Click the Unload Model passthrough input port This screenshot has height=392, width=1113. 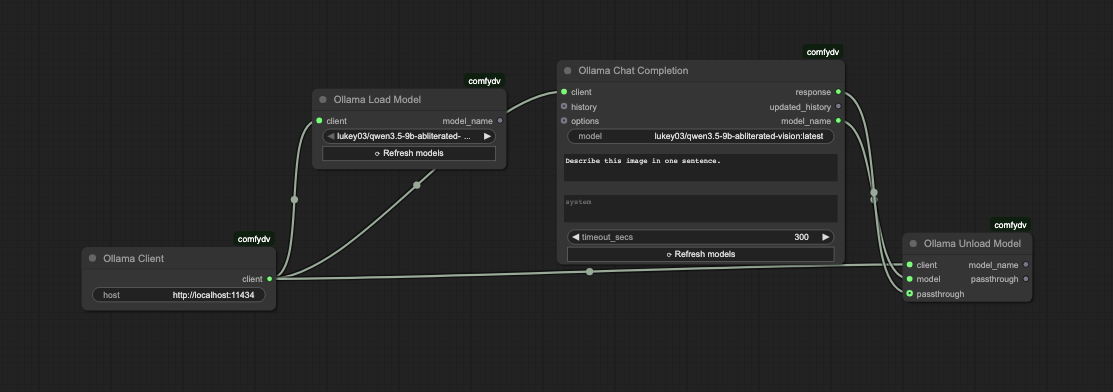pyautogui.click(x=910, y=293)
